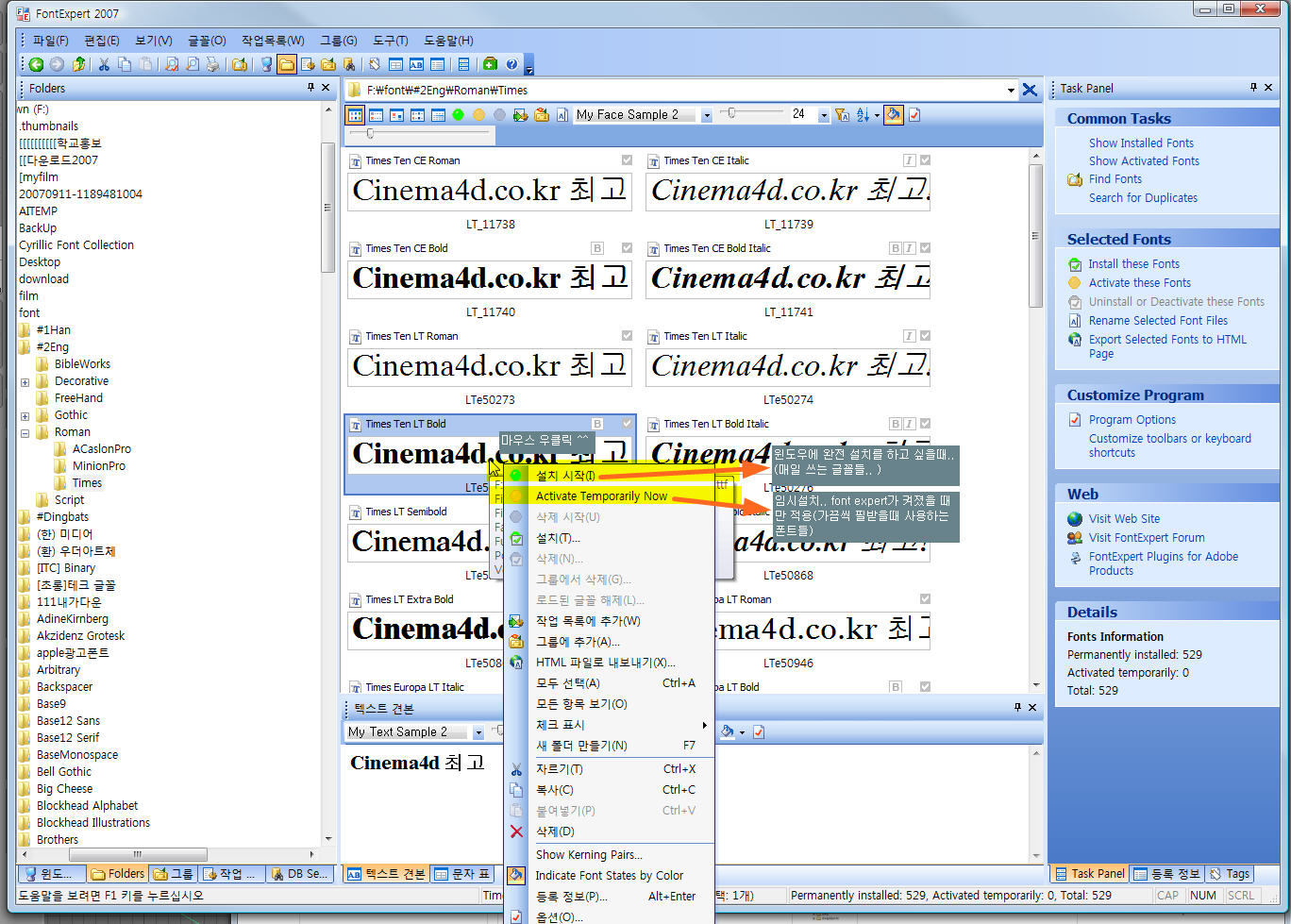Toggle the highlighted Folders view toolbar icon
Viewport: 1291px width, 924px height.
coord(286,64)
